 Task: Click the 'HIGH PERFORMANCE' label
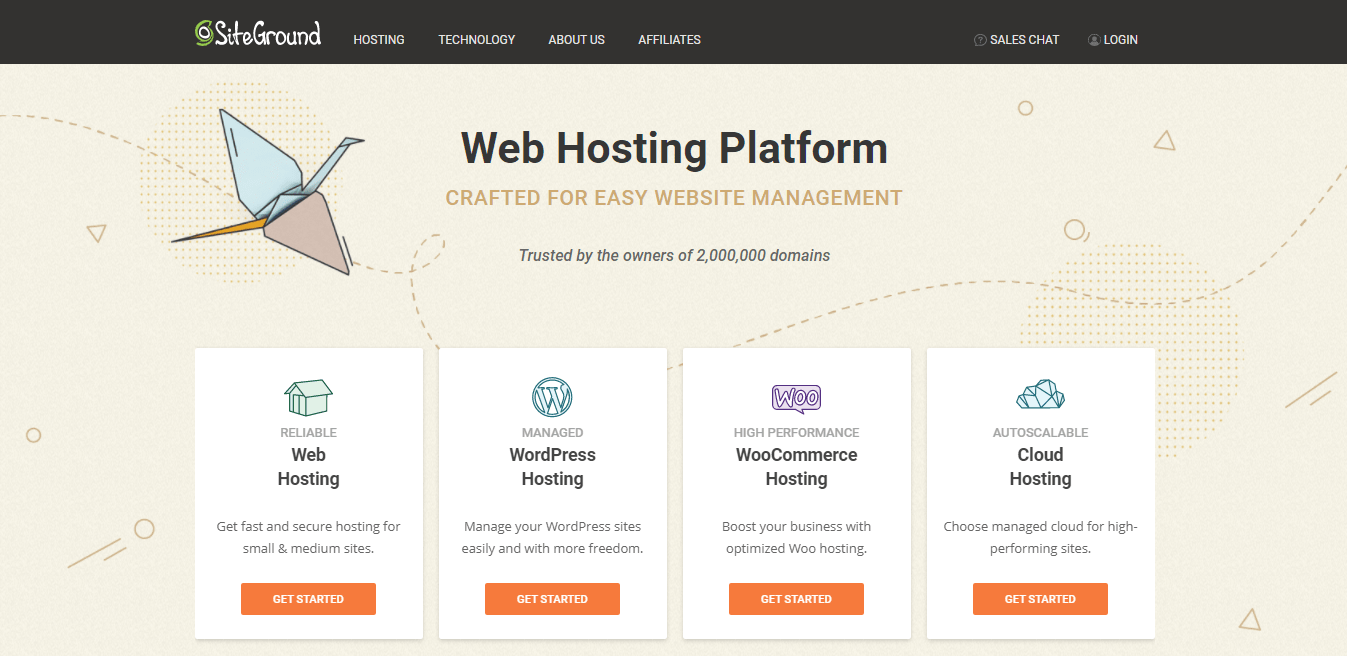(796, 433)
